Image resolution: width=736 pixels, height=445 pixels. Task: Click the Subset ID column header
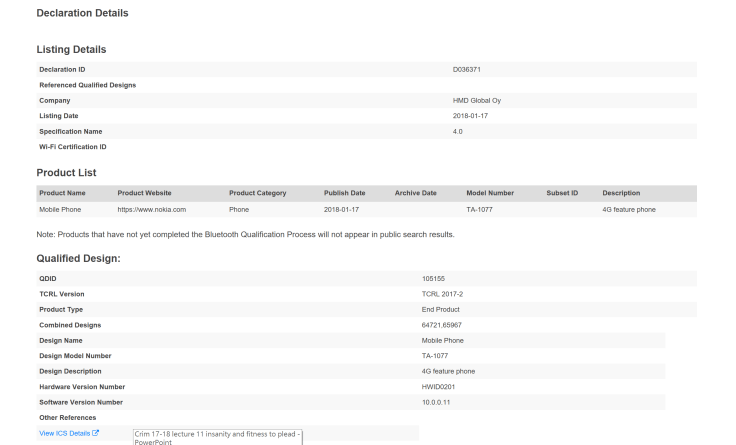[562, 193]
